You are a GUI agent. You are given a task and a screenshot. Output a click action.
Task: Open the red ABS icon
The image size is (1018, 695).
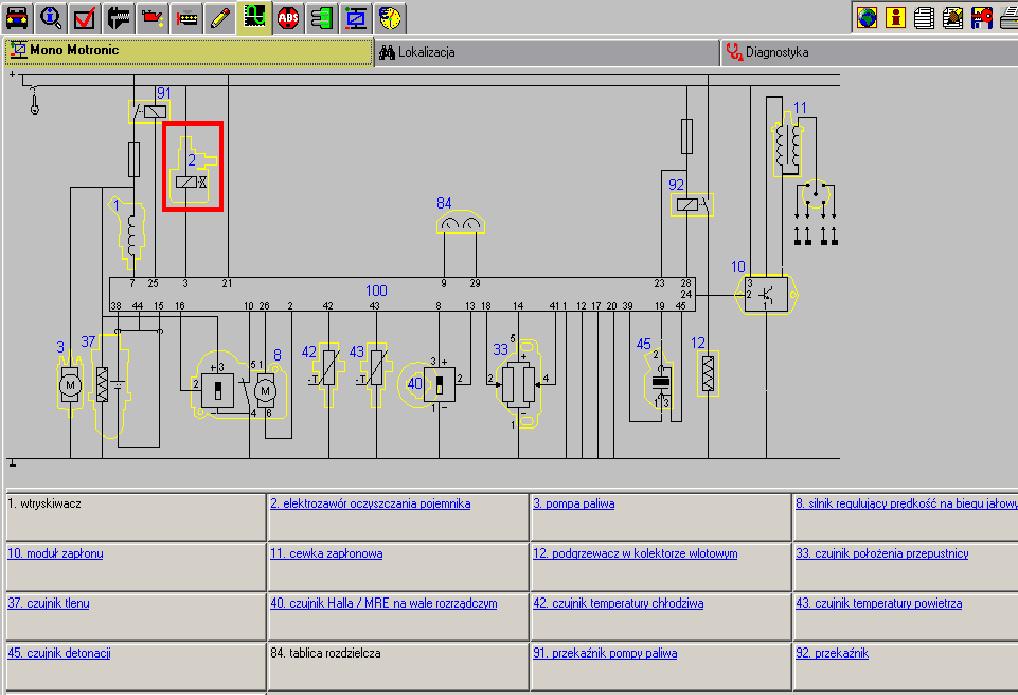[x=288, y=18]
